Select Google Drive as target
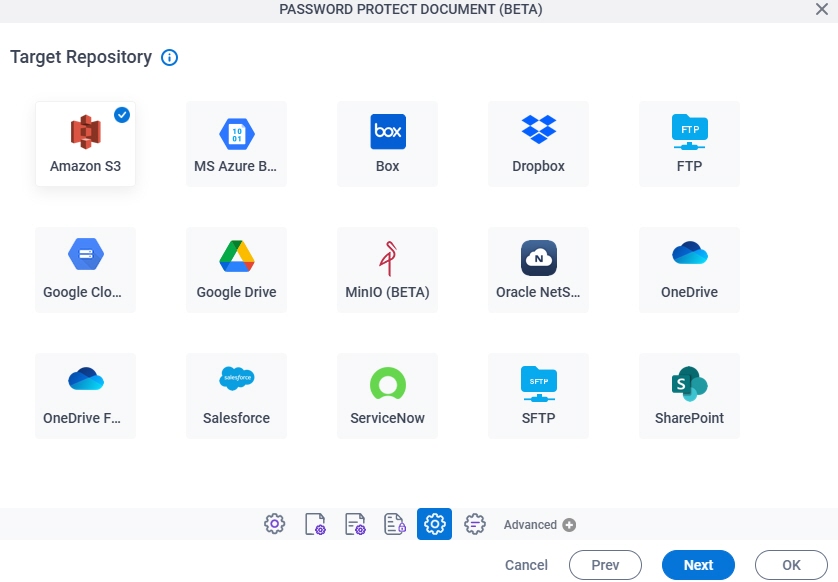838x582 pixels. [x=236, y=270]
